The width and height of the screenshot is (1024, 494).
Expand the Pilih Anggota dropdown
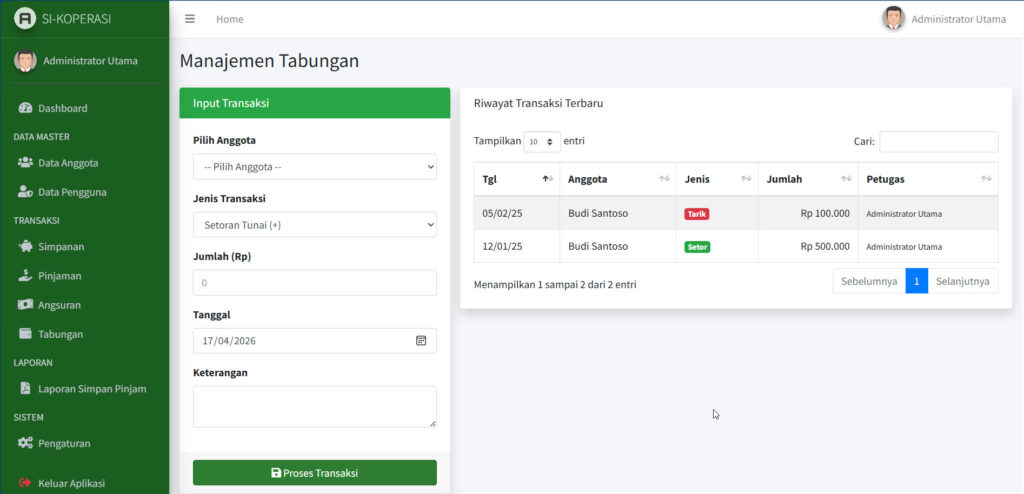click(314, 167)
